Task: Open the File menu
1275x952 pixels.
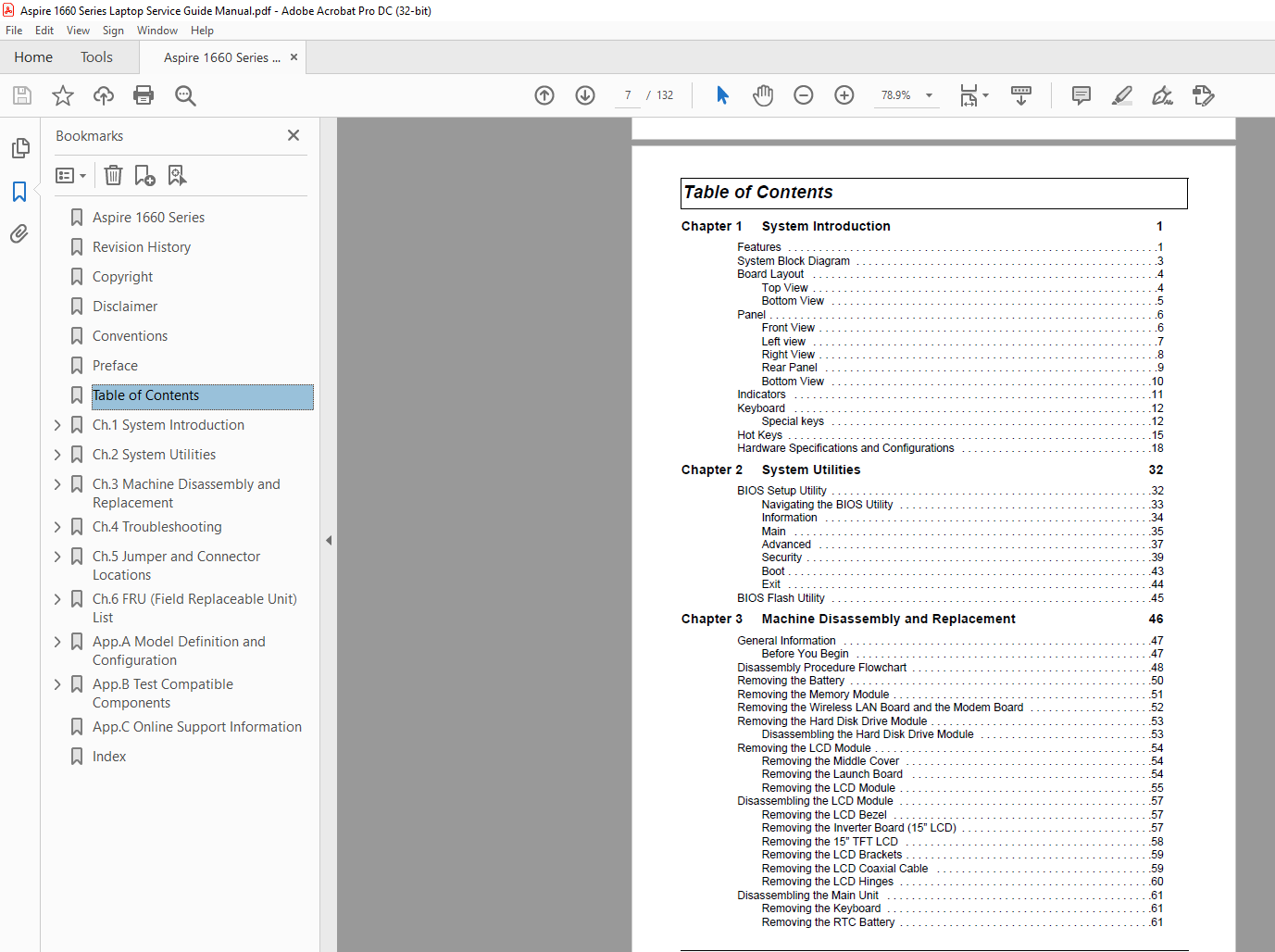Action: point(14,31)
